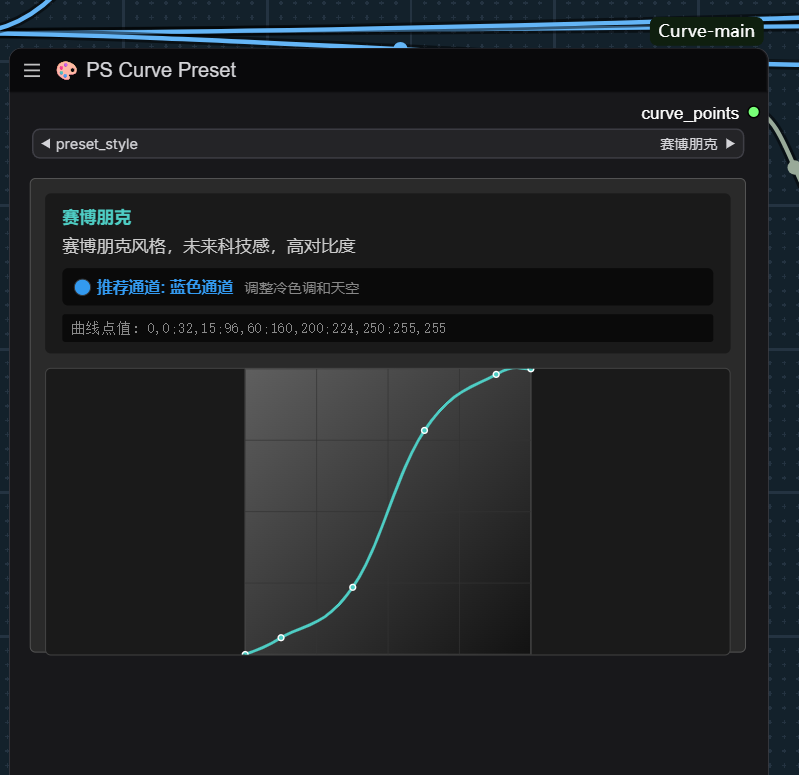Click the palette icon beside PS Curve Preset
Viewport: 799px width, 775px height.
coord(66,70)
